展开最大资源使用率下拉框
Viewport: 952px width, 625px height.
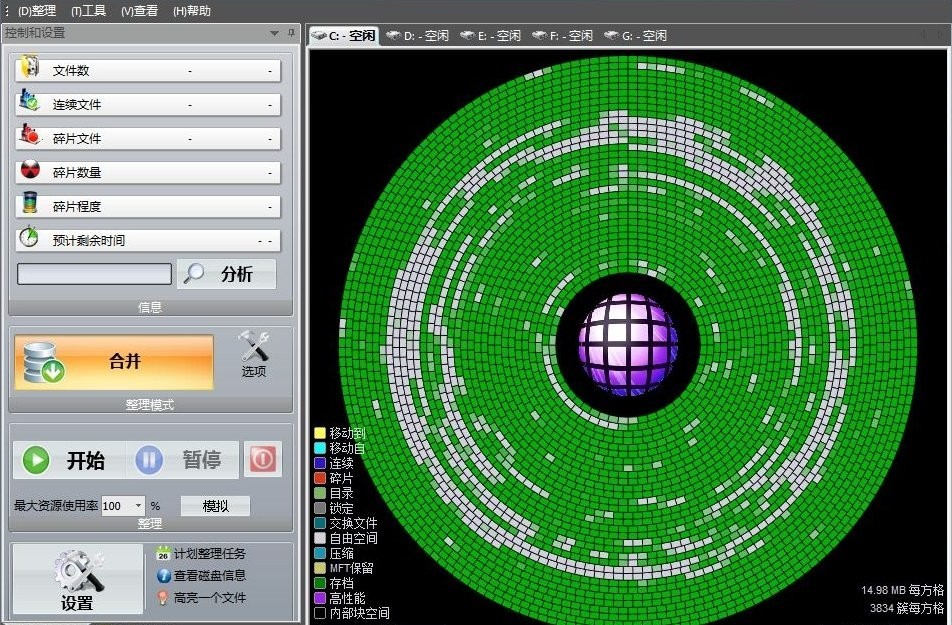click(x=137, y=506)
